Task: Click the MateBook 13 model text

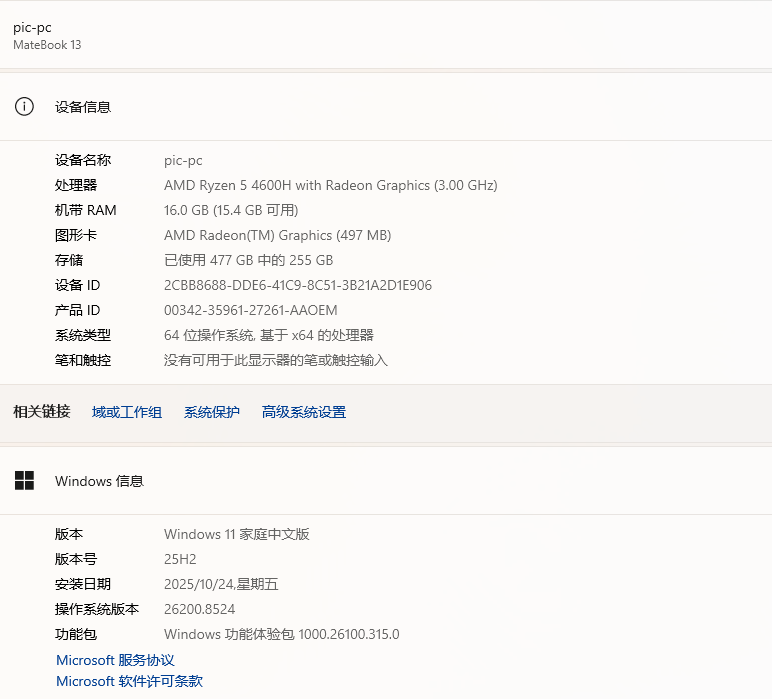Action: 47,45
